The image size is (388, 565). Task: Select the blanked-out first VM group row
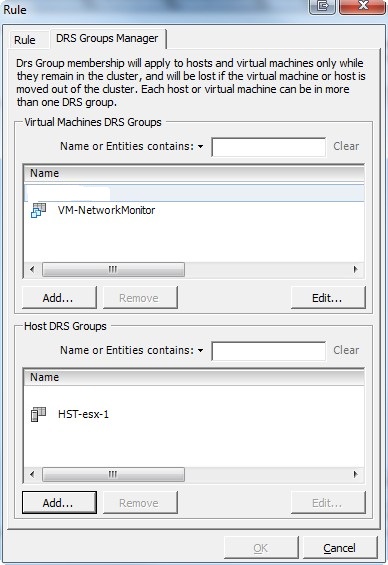click(194, 193)
